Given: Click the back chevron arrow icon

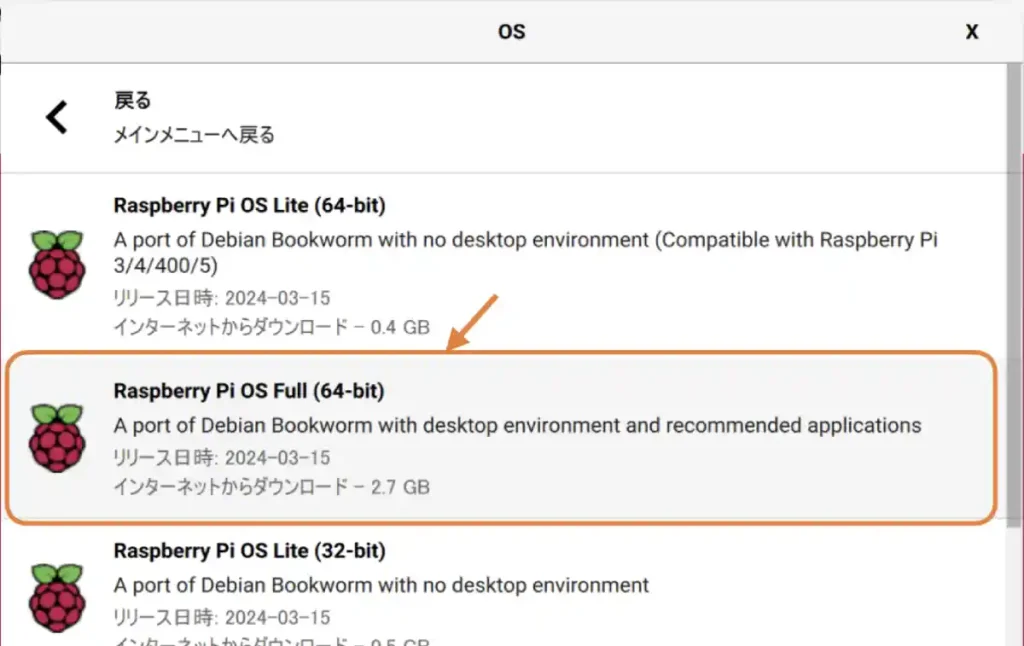Looking at the screenshot, I should tap(56, 118).
